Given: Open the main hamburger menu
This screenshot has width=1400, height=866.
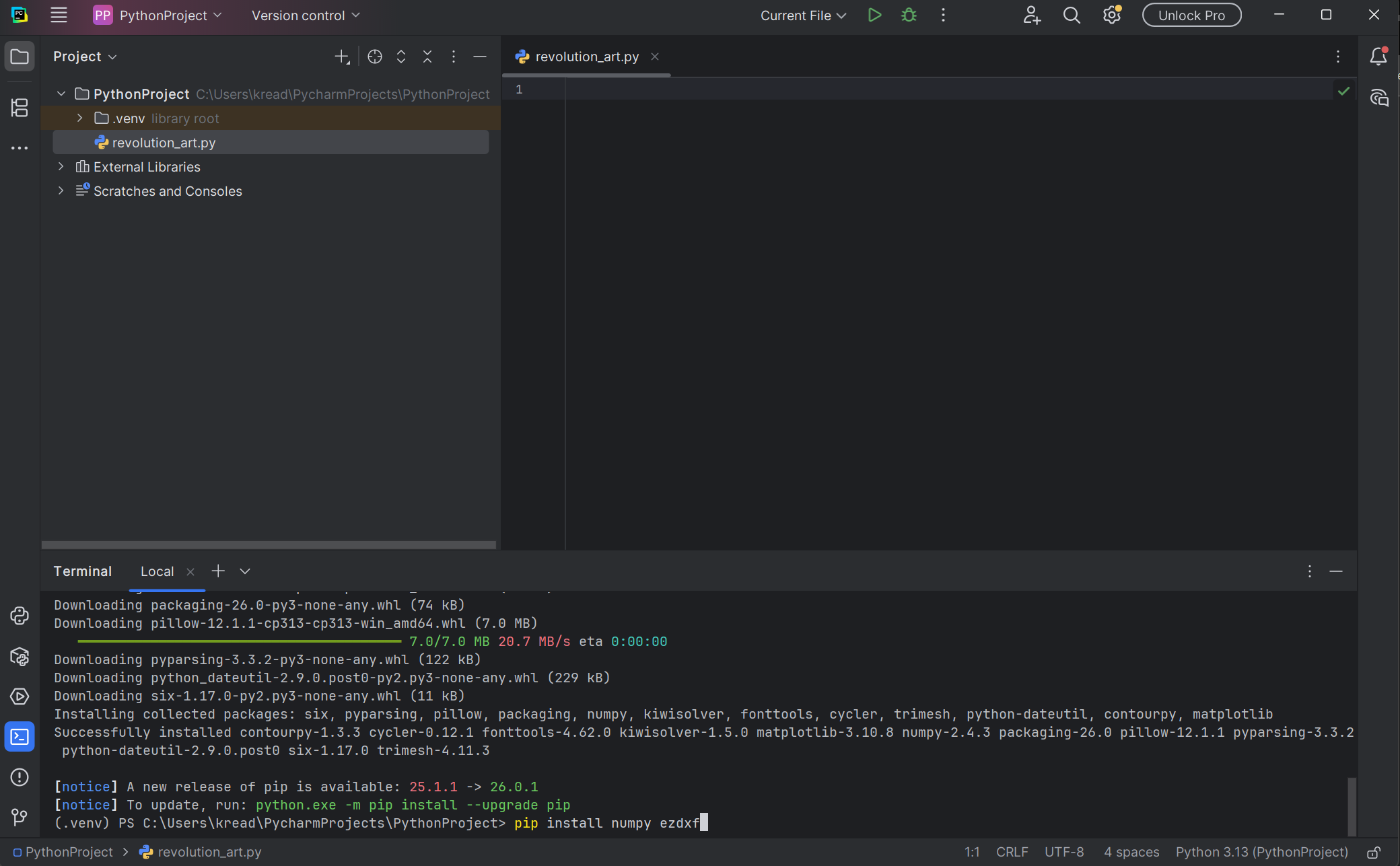Looking at the screenshot, I should (59, 15).
